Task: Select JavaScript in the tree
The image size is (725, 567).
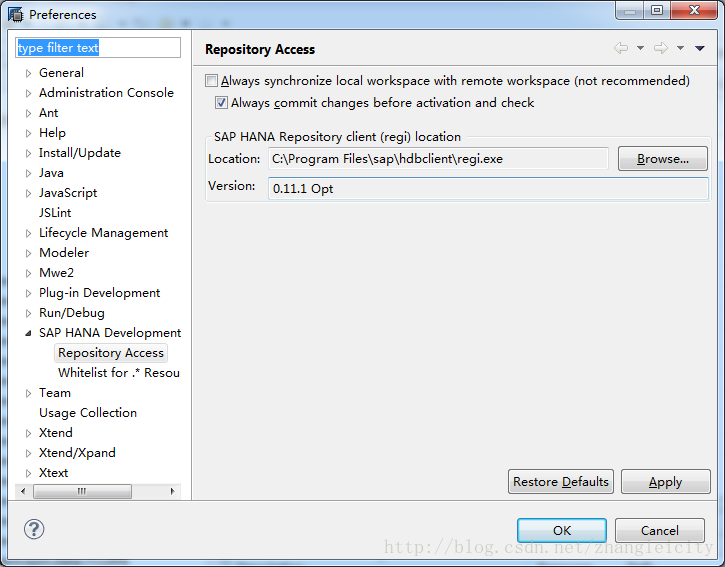Action: (x=68, y=193)
